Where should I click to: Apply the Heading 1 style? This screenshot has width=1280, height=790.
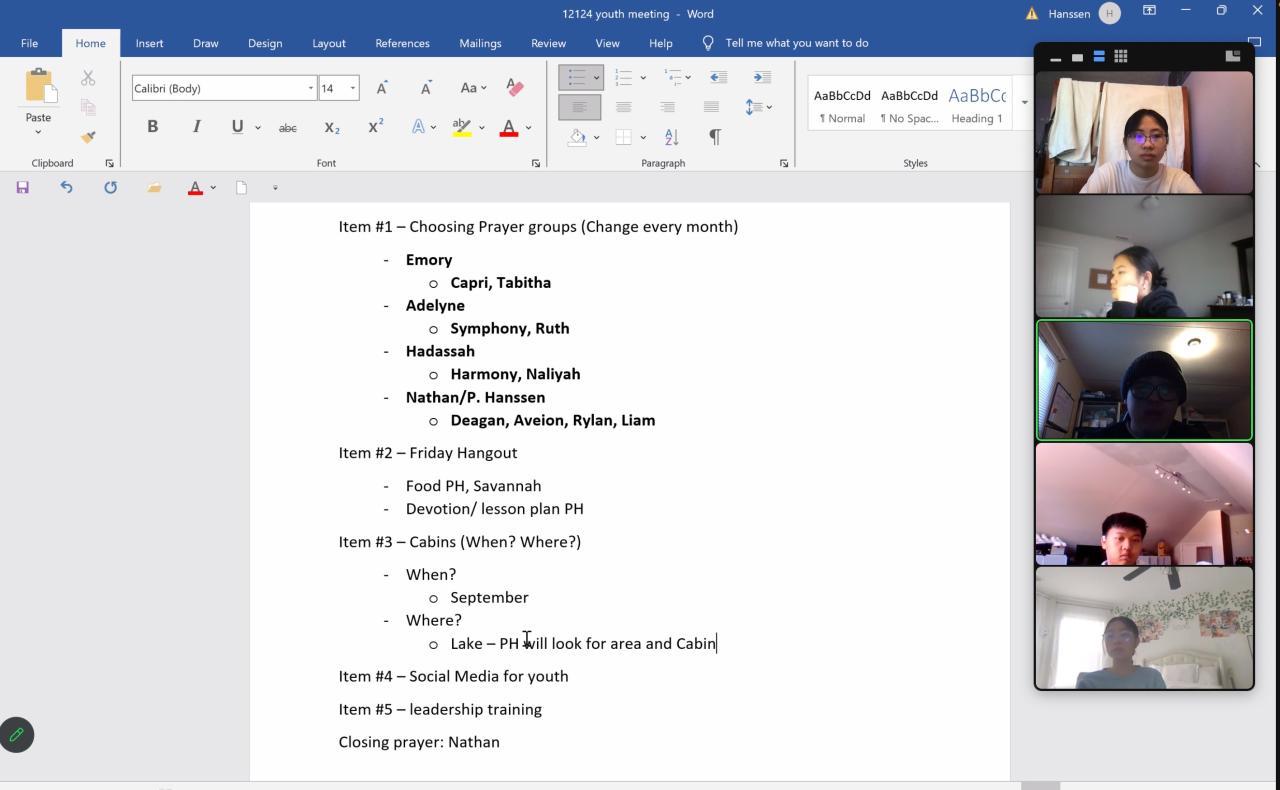[977, 103]
